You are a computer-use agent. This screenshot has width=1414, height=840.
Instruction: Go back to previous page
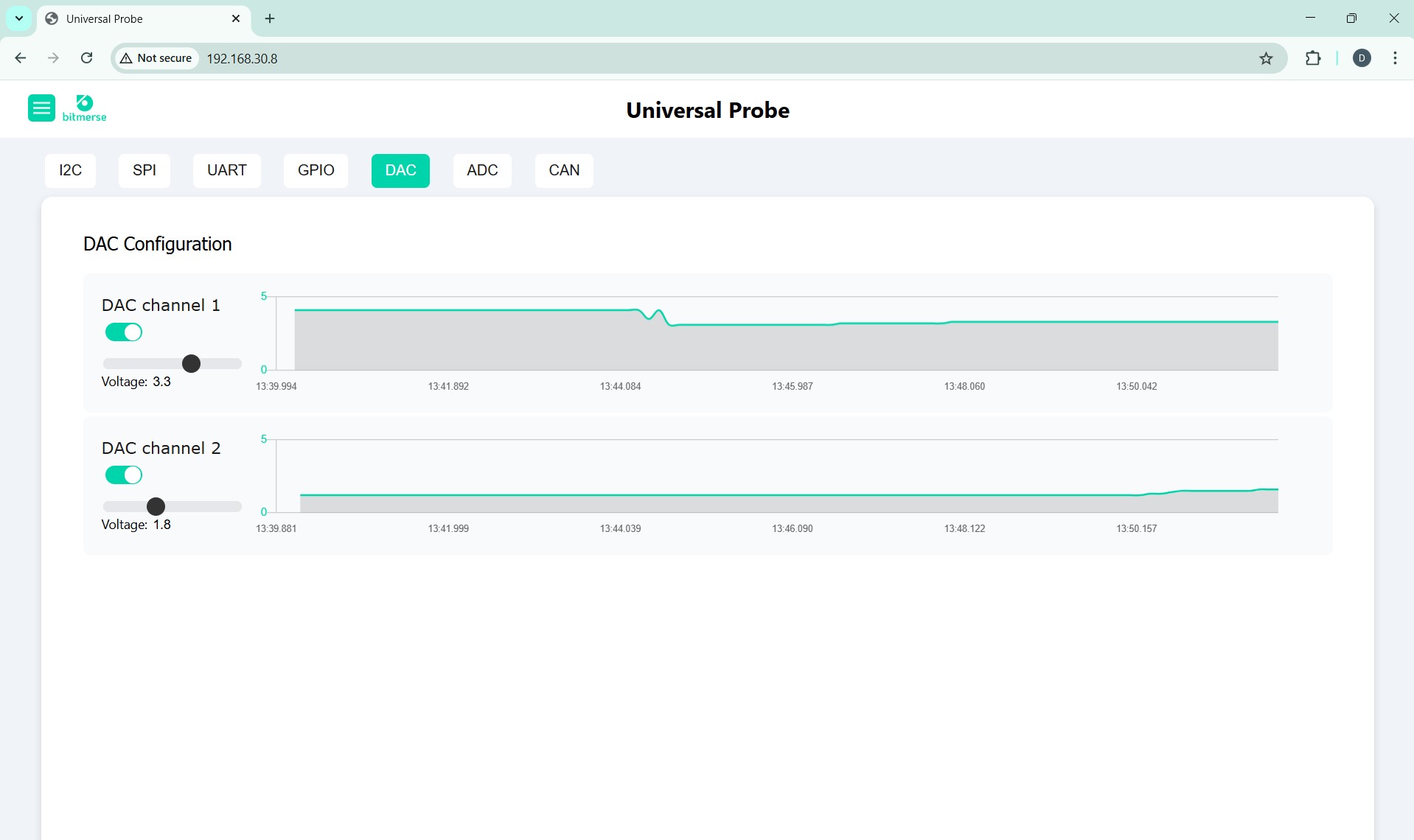tap(21, 58)
